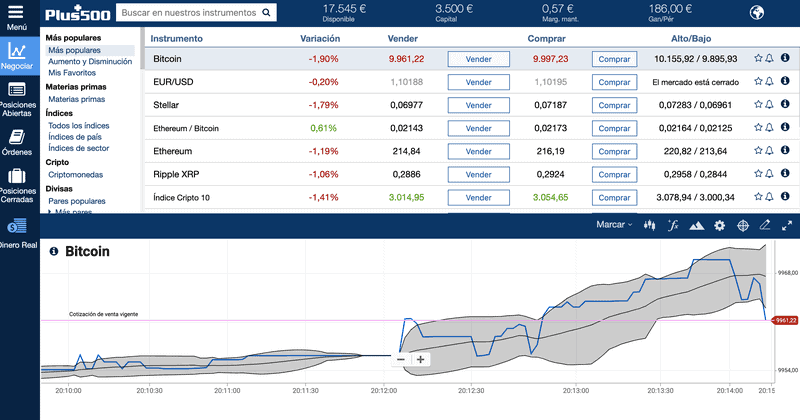Open Índices de país
800x420 pixels.
pos(74,137)
